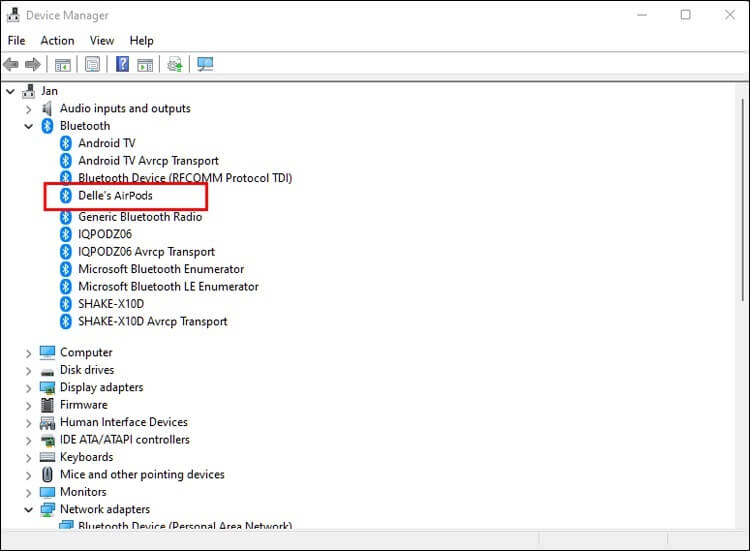Viewport: 750px width, 551px height.
Task: Expand the Disk drives category
Action: tap(28, 371)
